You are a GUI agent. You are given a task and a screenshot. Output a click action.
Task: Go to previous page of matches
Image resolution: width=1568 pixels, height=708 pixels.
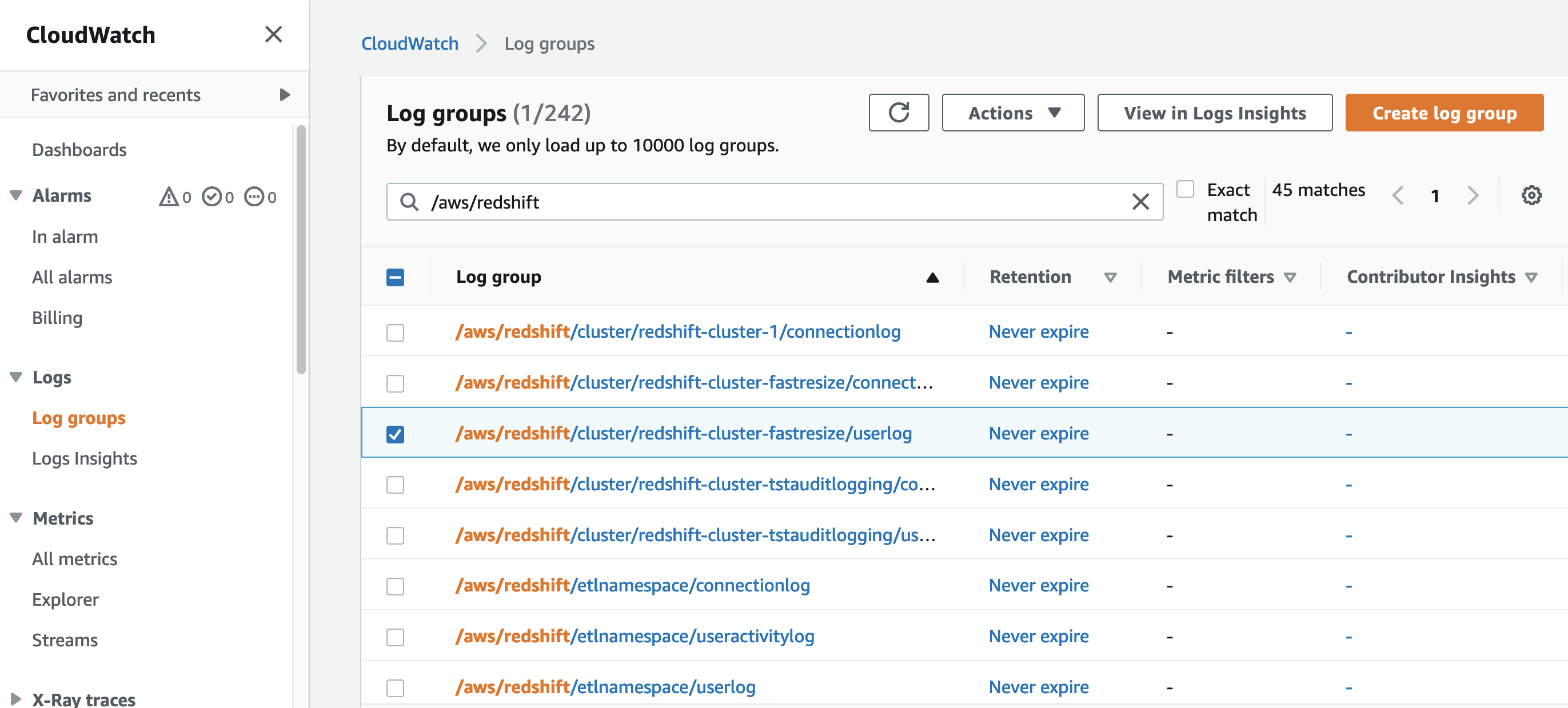[1398, 196]
